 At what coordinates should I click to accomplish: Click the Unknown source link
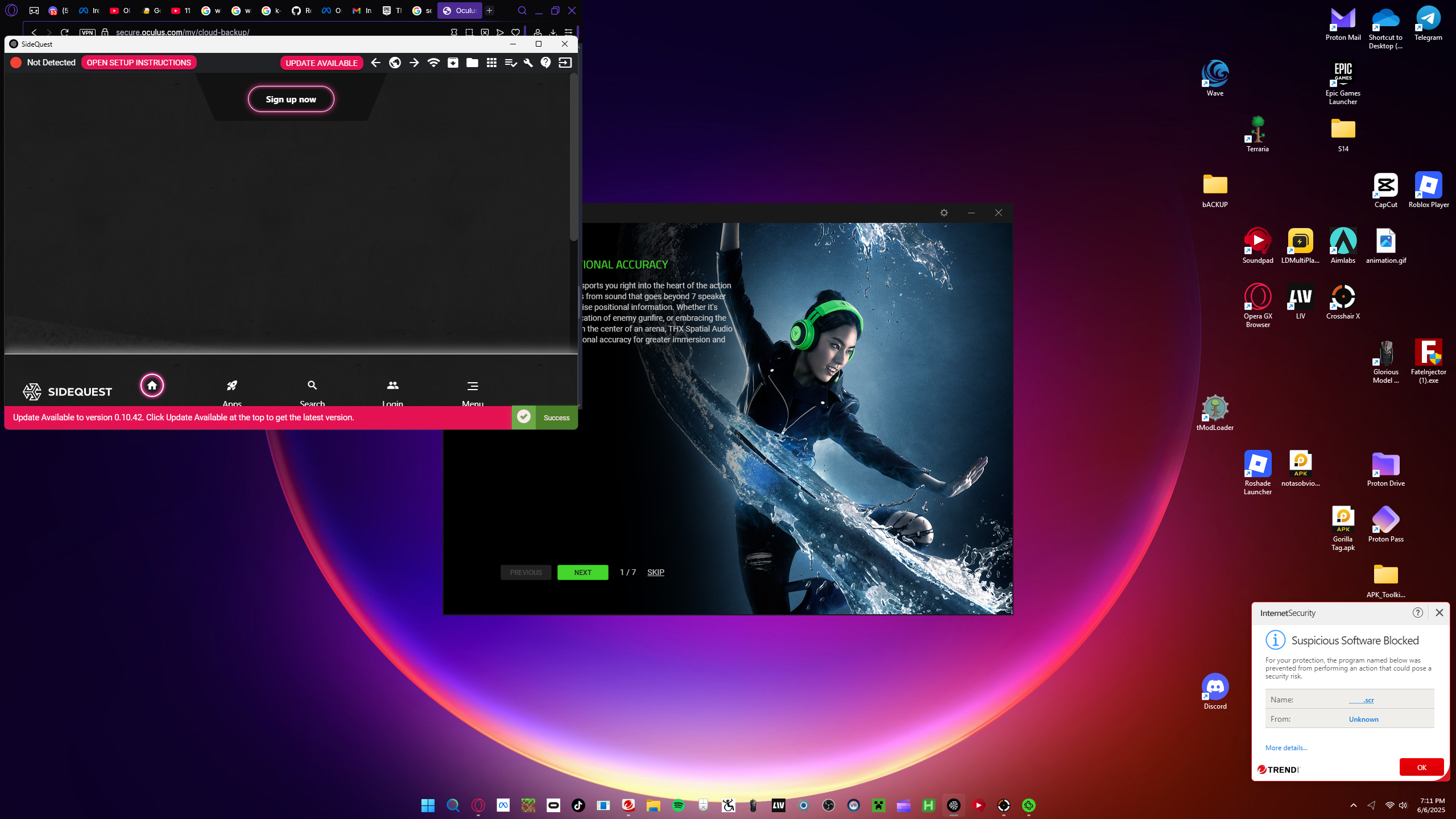[1363, 719]
